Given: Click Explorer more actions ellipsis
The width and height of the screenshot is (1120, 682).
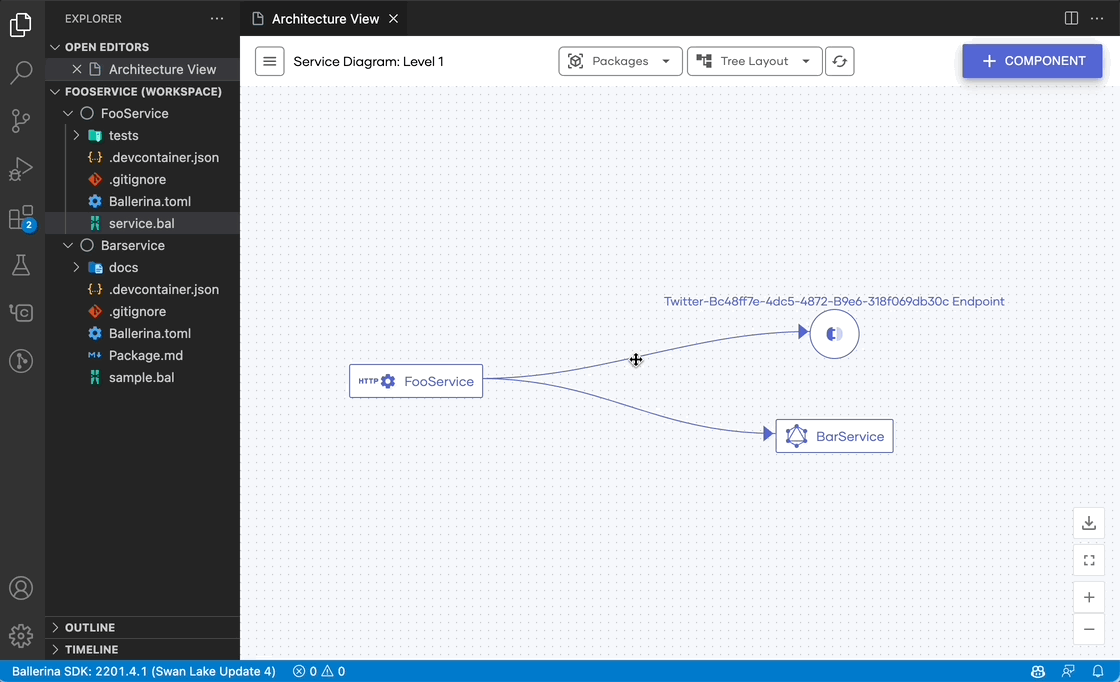Looking at the screenshot, I should tap(217, 19).
